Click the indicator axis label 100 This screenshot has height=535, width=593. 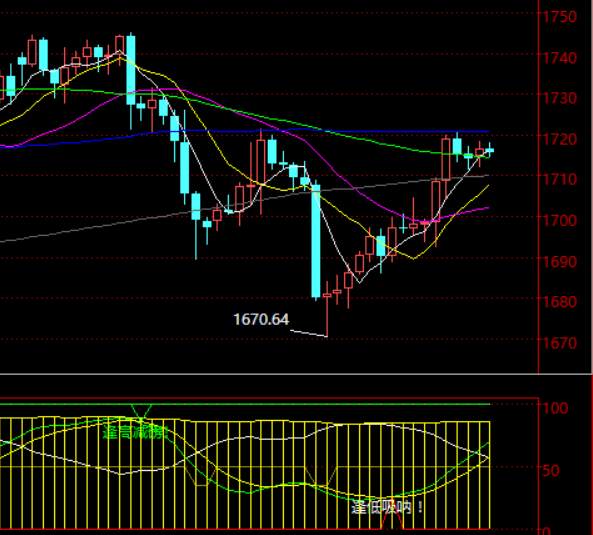click(555, 408)
